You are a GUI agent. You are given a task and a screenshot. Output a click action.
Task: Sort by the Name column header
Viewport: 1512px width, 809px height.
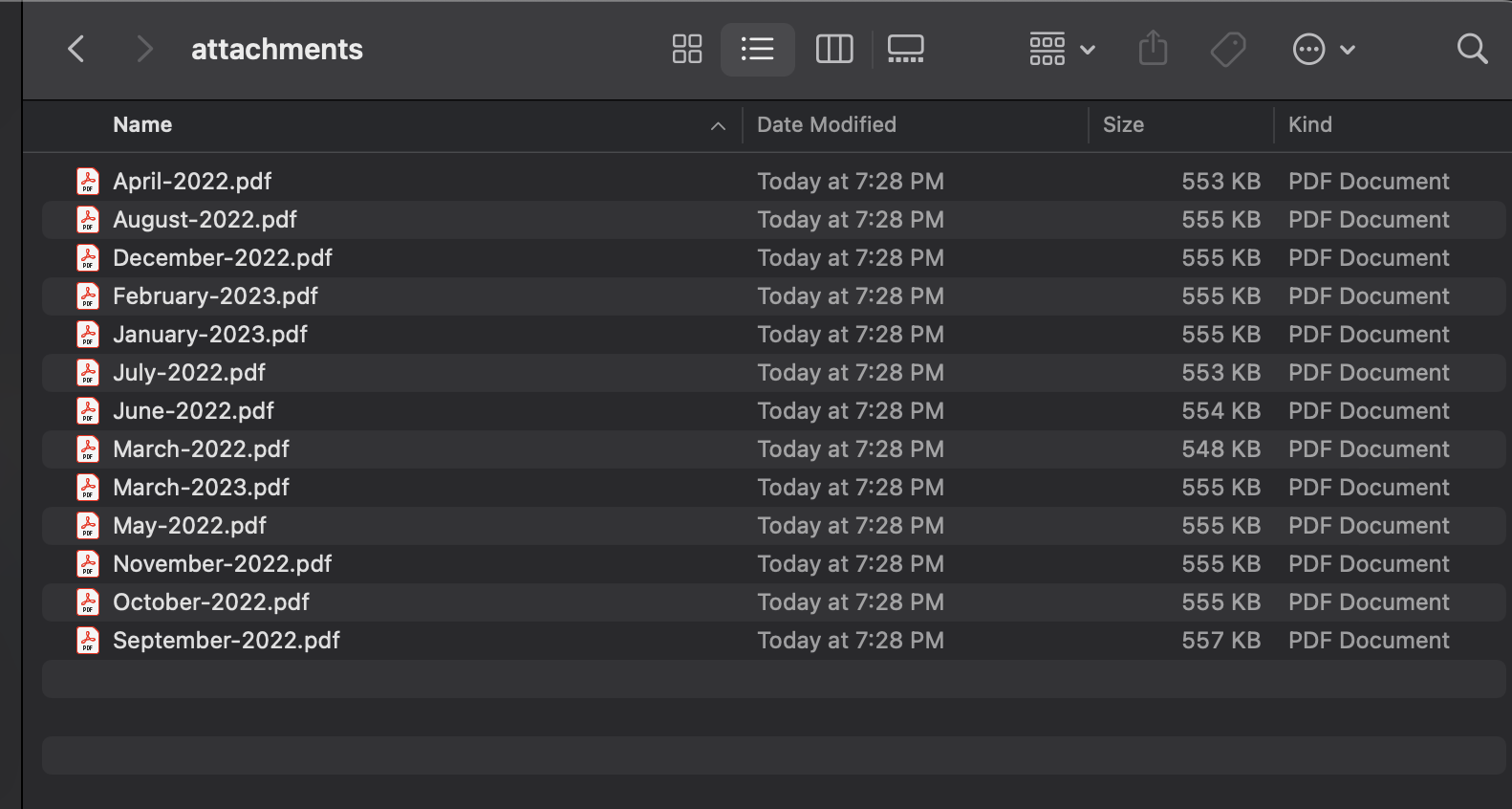point(142,125)
